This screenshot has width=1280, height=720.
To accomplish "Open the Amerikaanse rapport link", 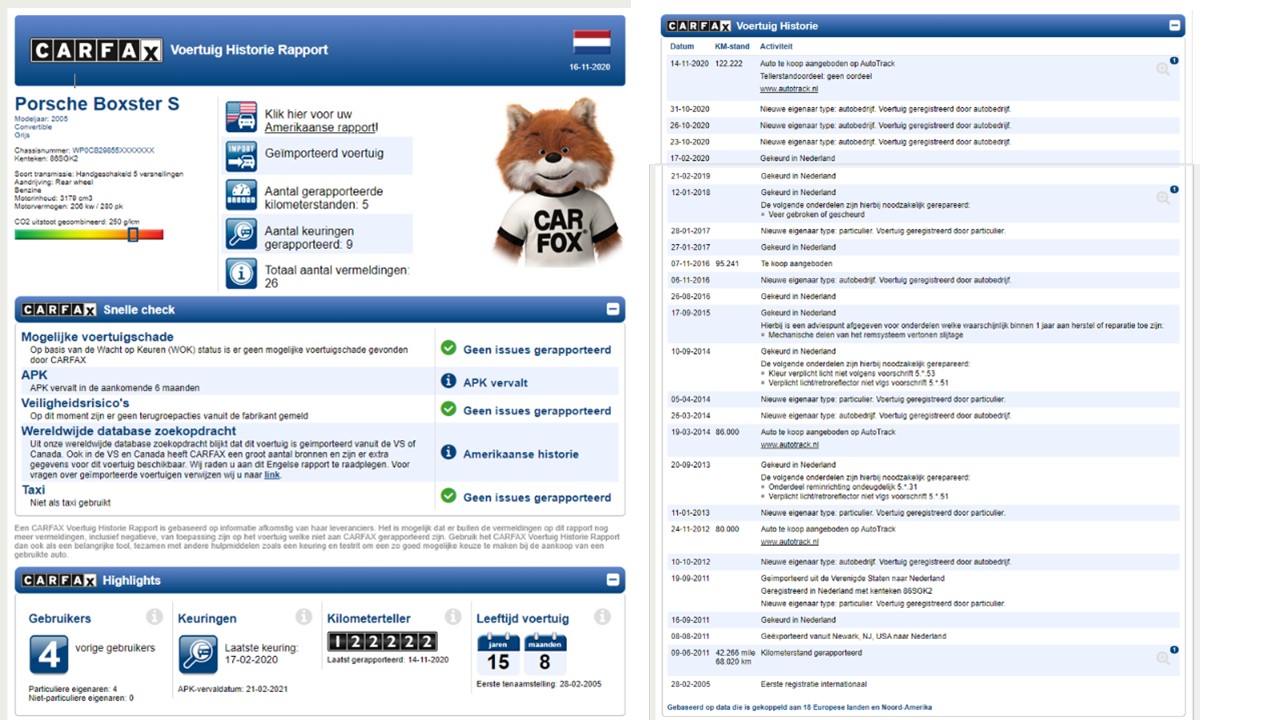I will point(320,128).
